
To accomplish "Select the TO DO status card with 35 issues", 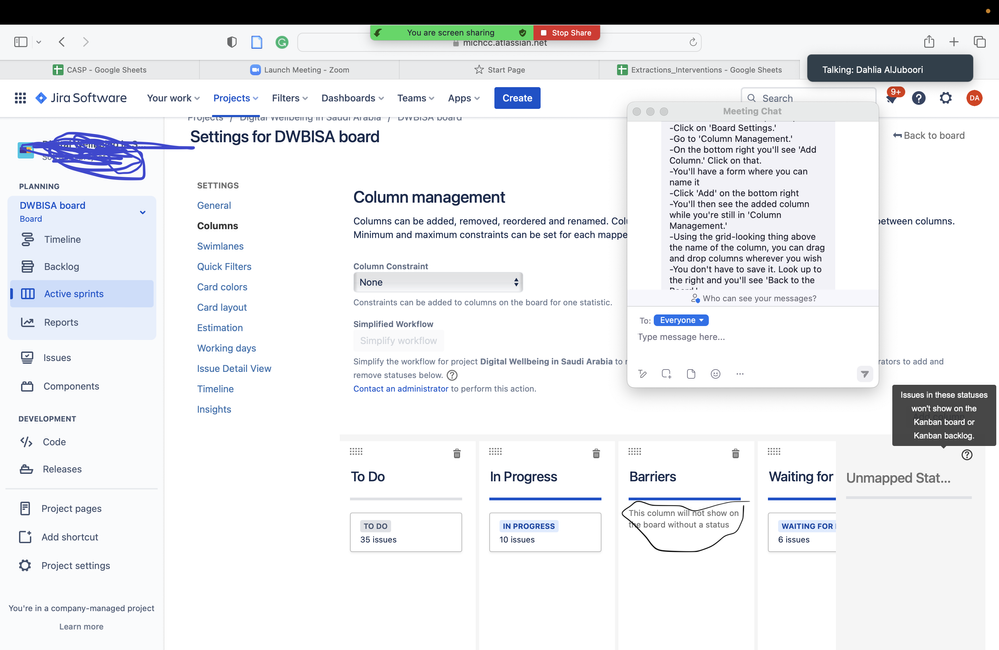I will [x=406, y=532].
